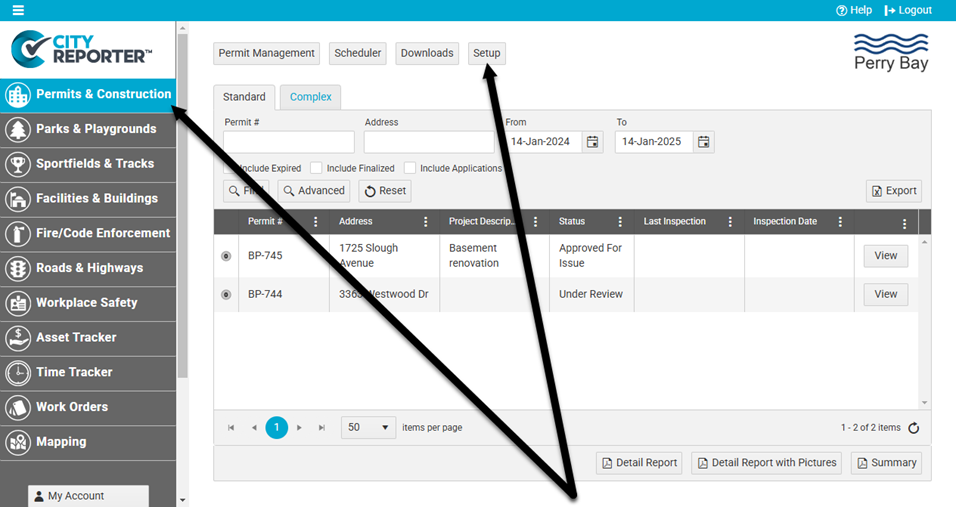Viewport: 956px width, 507px height.
Task: Select the BP-744 row radio button
Action: coord(226,294)
